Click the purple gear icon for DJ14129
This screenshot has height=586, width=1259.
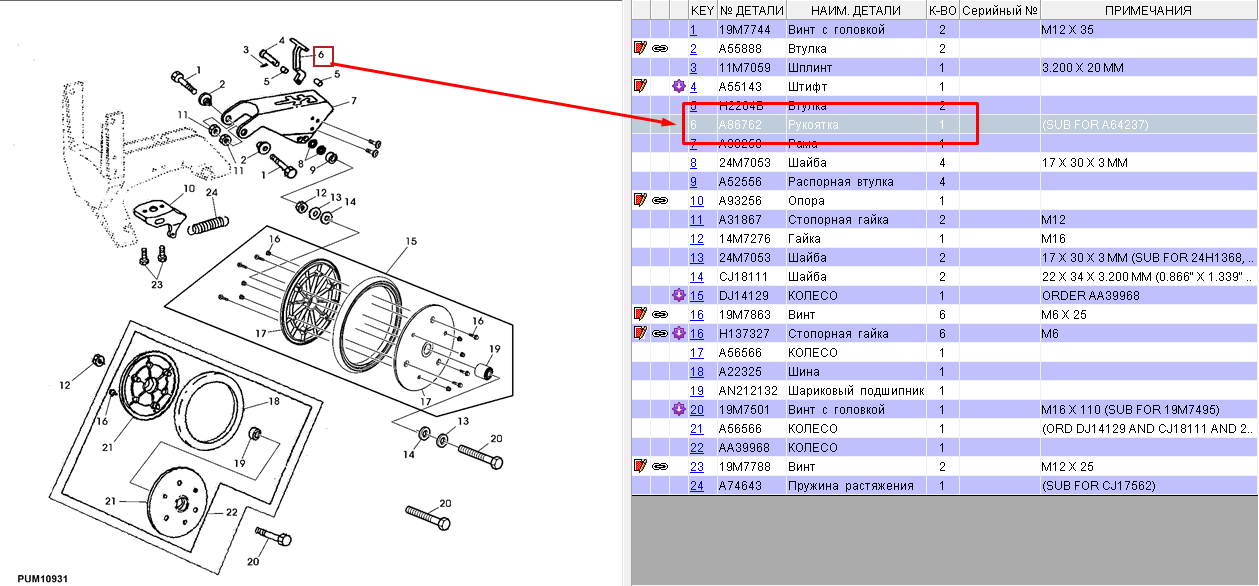click(679, 295)
